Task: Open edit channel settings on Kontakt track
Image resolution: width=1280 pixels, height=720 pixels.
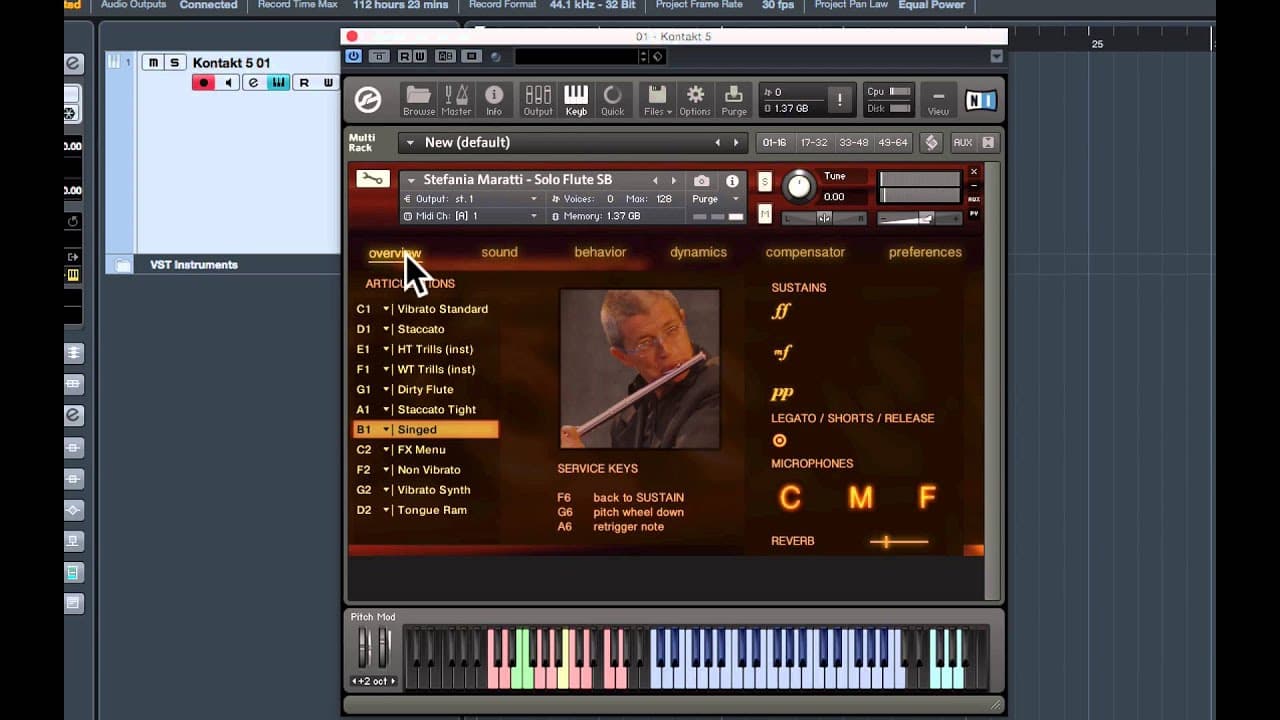Action: click(x=254, y=83)
